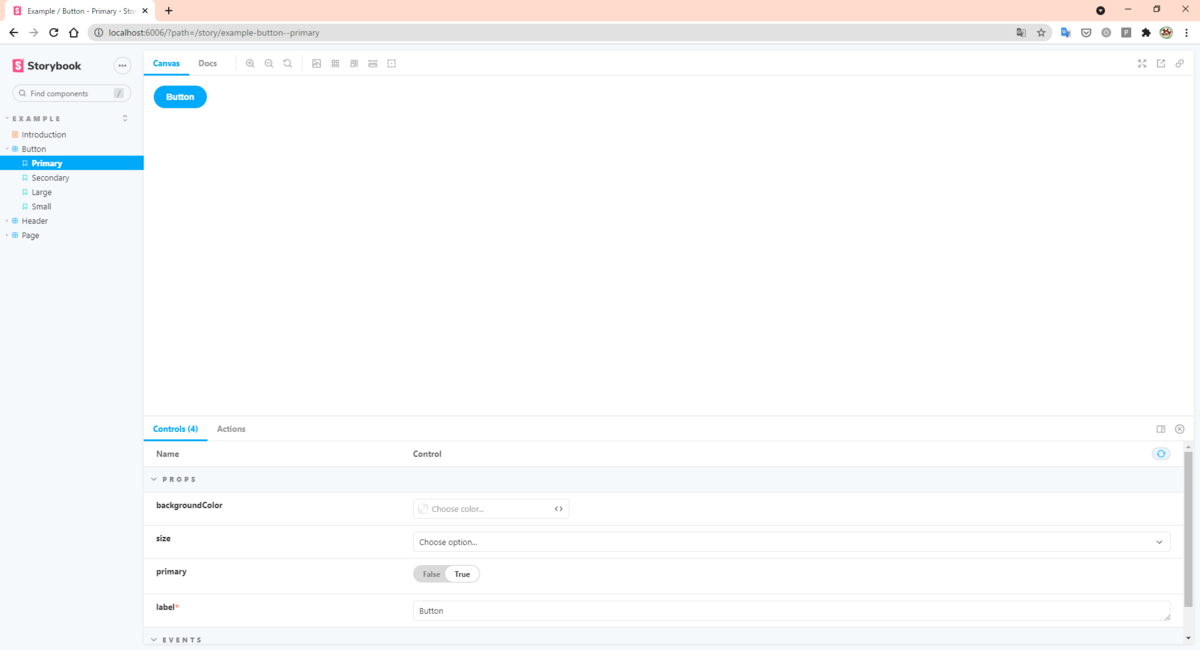This screenshot has width=1200, height=650.
Task: Copy canvas link icon
Action: click(1180, 63)
